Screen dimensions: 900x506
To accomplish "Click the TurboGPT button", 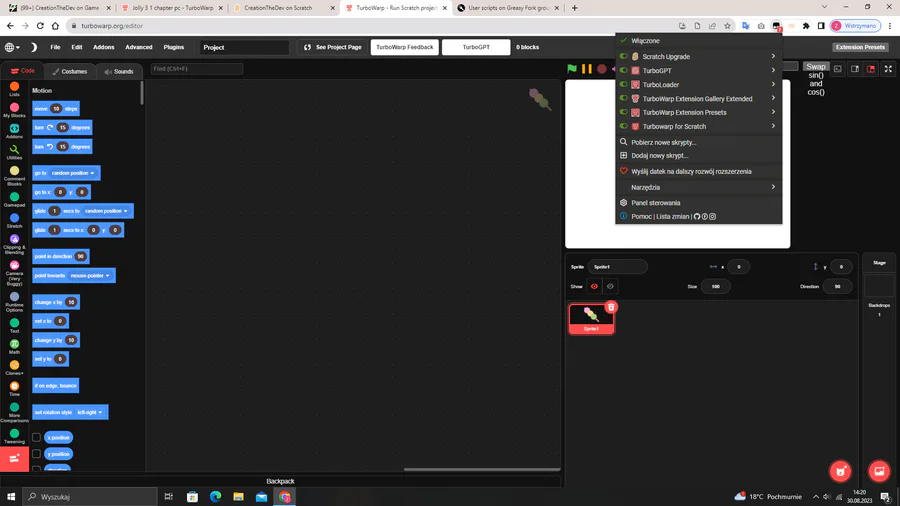I will [476, 47].
